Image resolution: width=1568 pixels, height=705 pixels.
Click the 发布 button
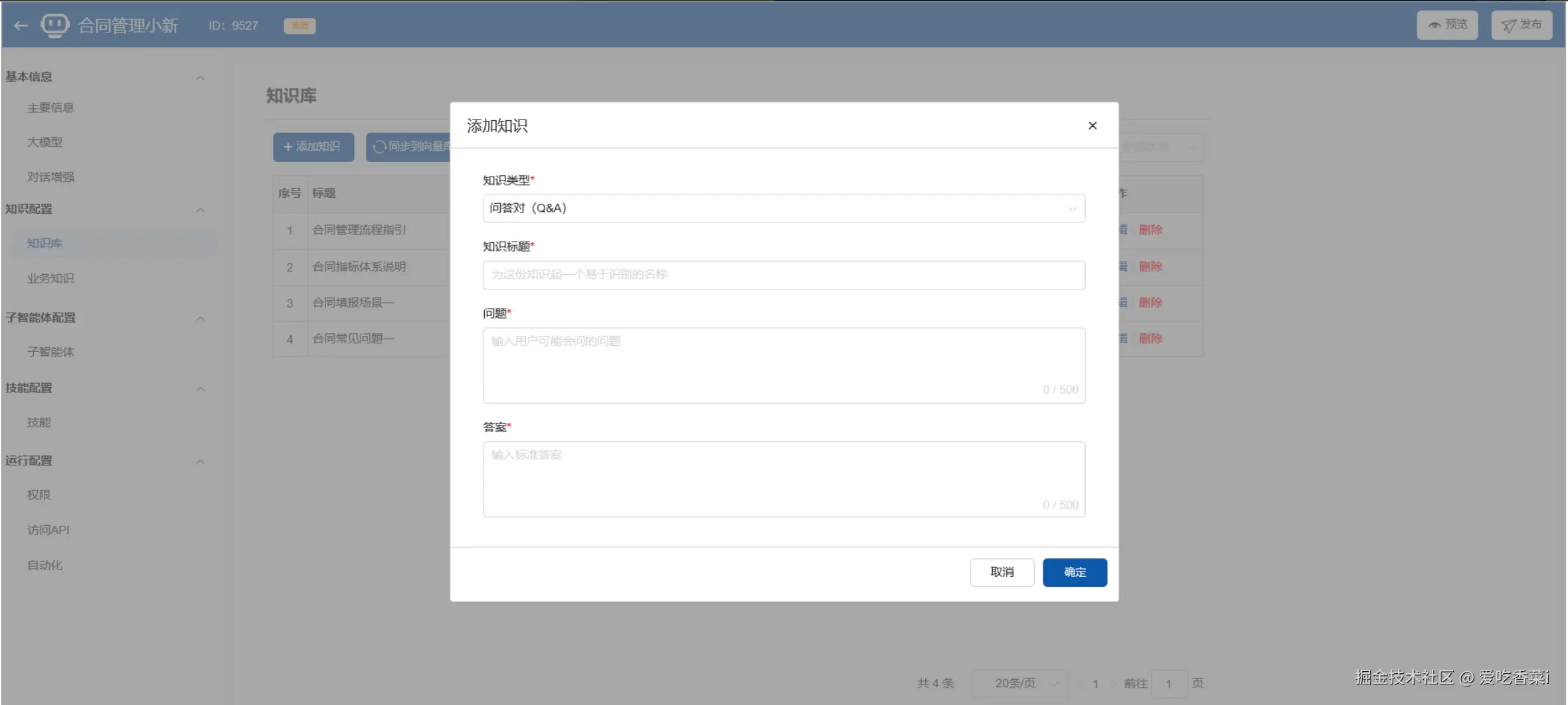(1522, 25)
